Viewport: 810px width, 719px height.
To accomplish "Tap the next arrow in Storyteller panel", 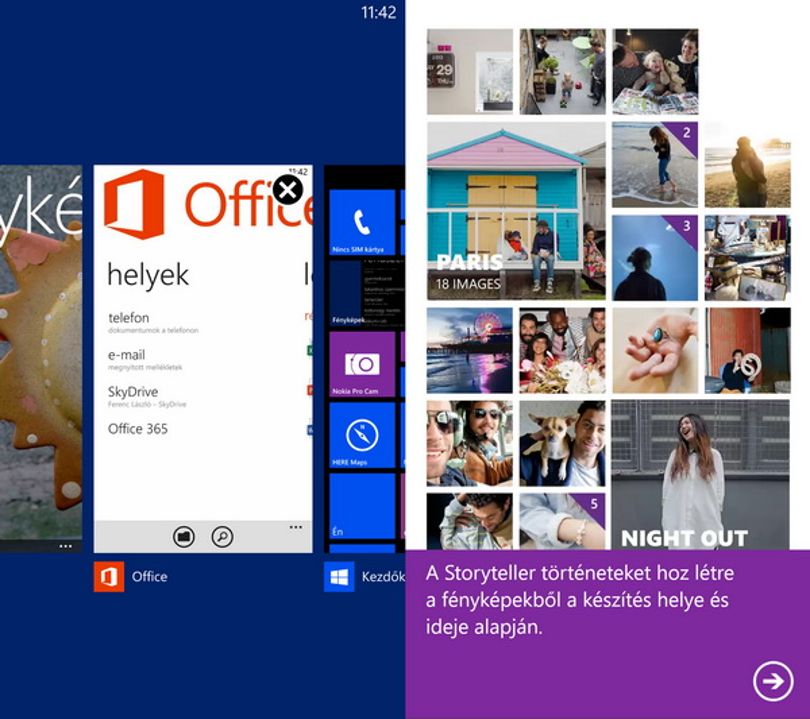I will [773, 681].
